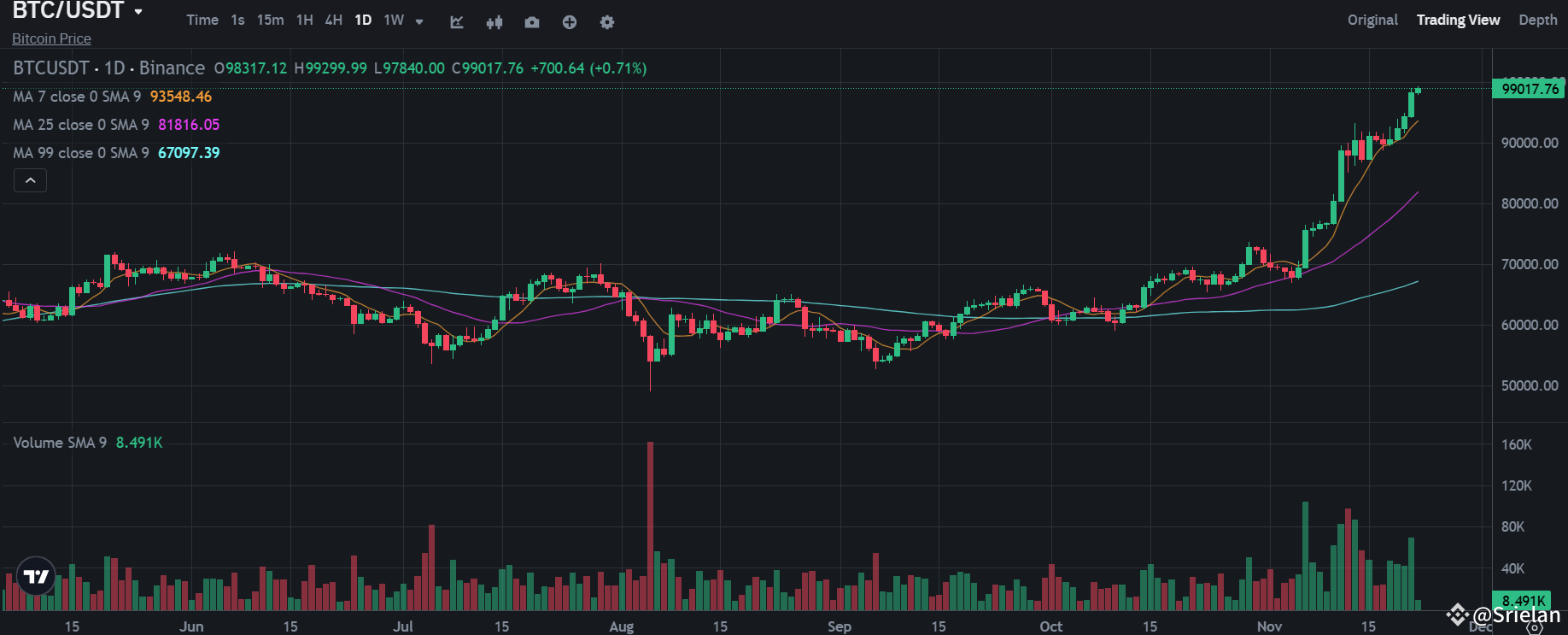This screenshot has height=635, width=1568.
Task: Click the Sep label on time axis
Action: 840,626
